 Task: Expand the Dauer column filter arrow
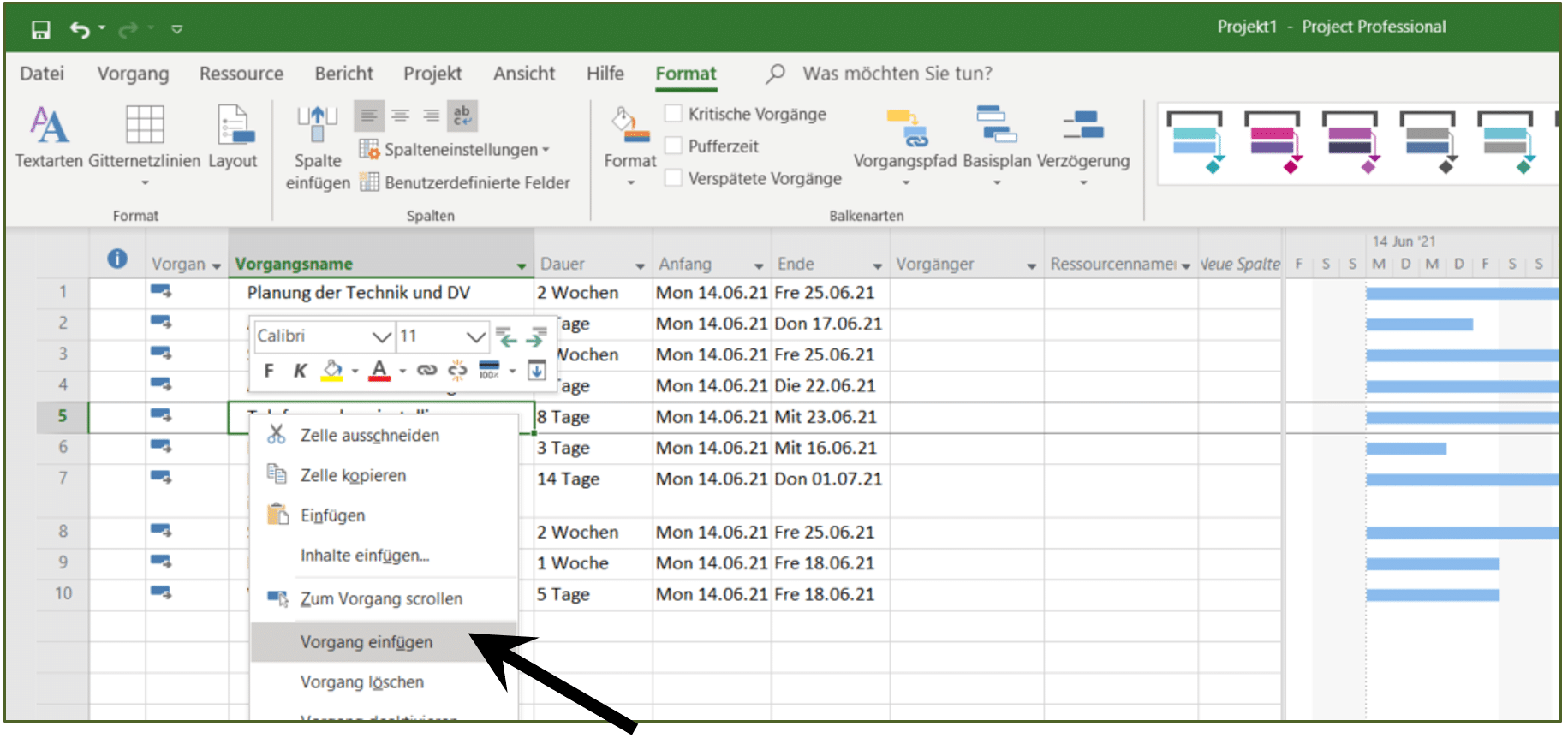(640, 265)
